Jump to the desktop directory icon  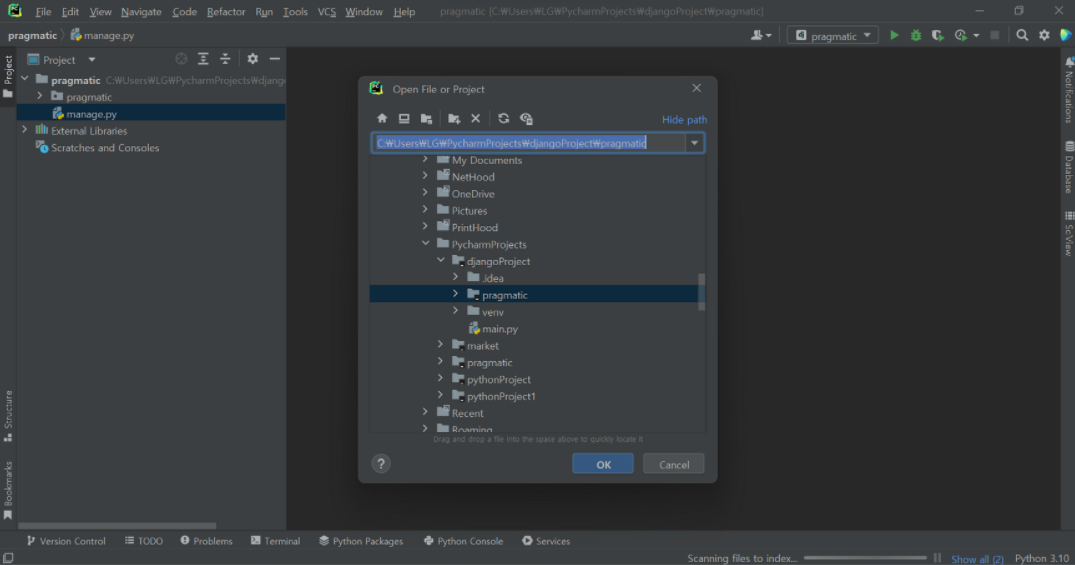tap(404, 119)
